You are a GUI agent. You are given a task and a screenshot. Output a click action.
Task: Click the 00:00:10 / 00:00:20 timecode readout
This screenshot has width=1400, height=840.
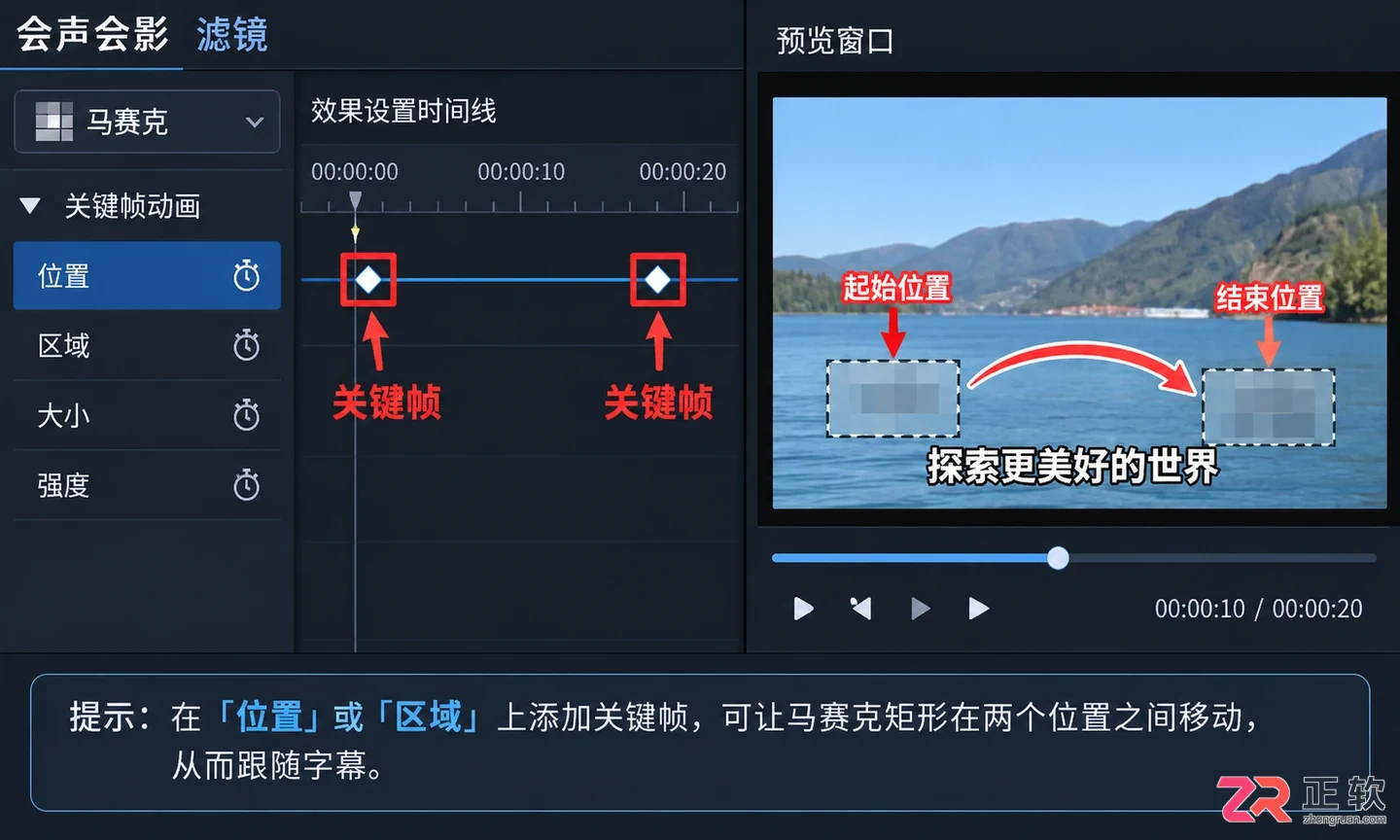(x=1258, y=609)
